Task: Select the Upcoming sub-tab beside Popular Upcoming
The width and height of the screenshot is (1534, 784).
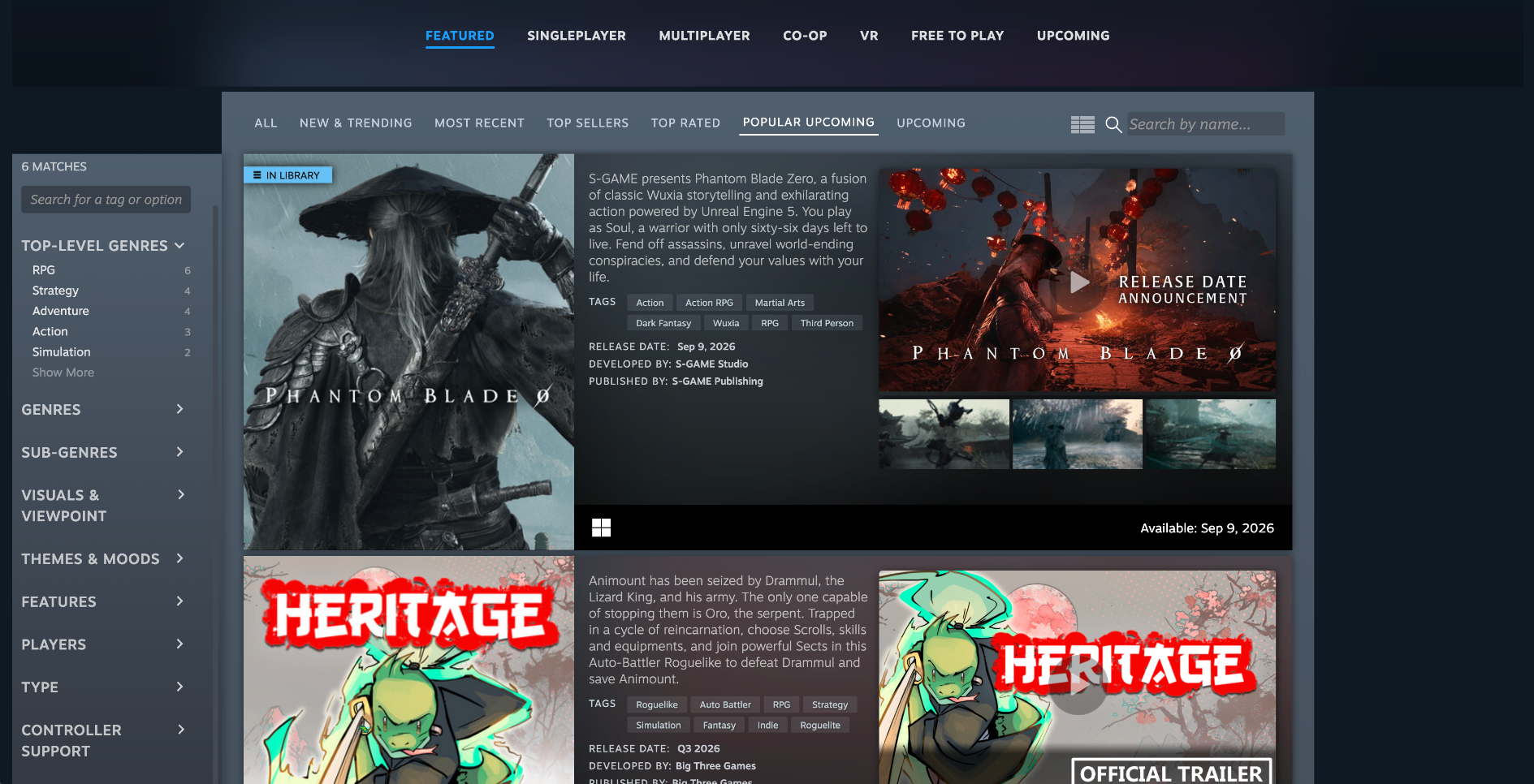Action: point(931,123)
